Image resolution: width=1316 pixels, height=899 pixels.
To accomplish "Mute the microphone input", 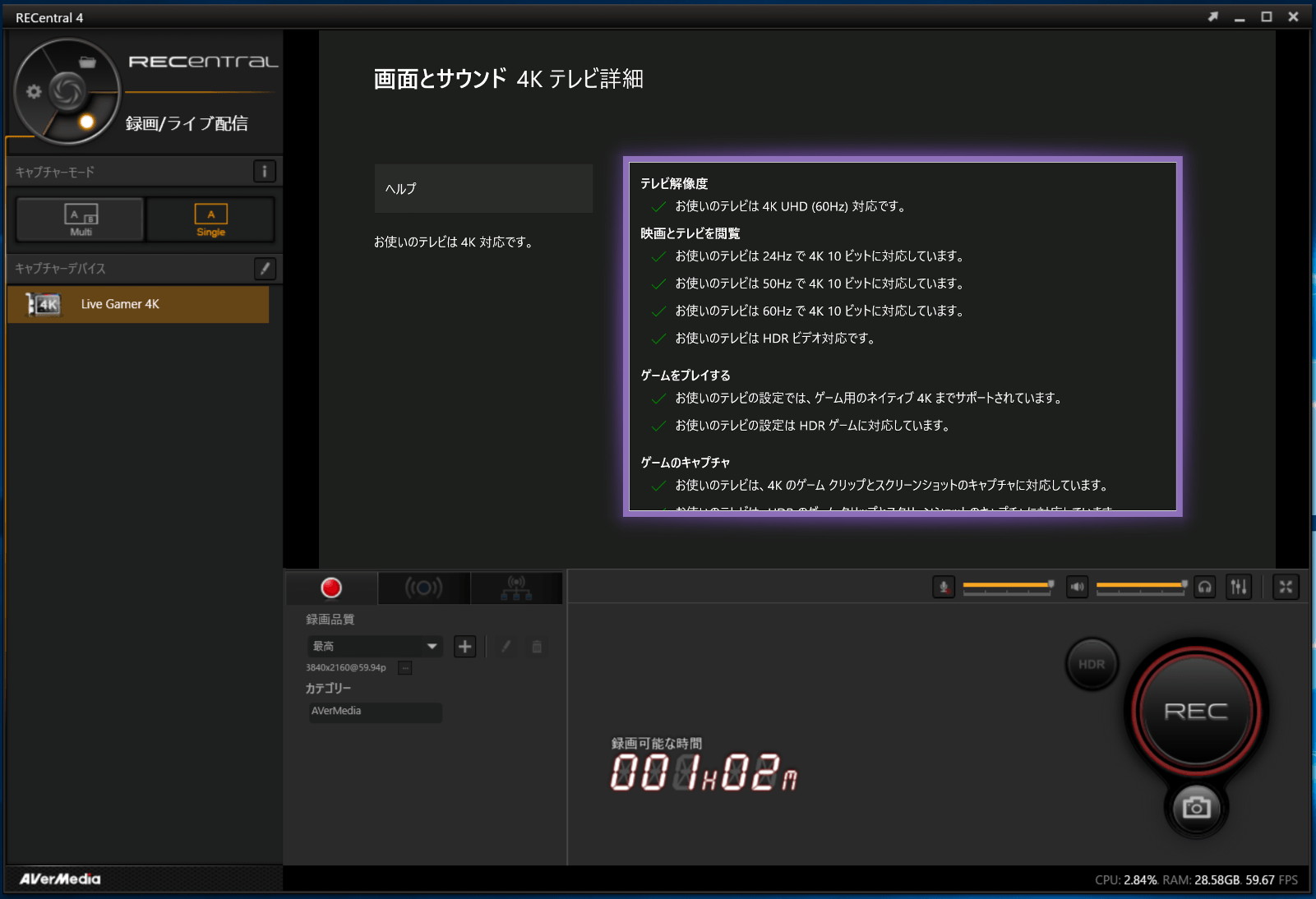I will (944, 587).
